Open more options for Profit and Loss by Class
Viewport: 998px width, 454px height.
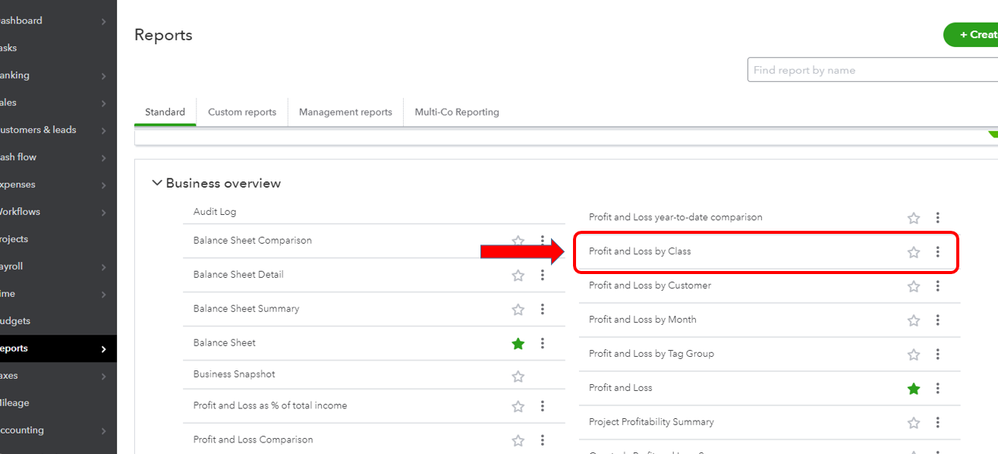coord(937,252)
